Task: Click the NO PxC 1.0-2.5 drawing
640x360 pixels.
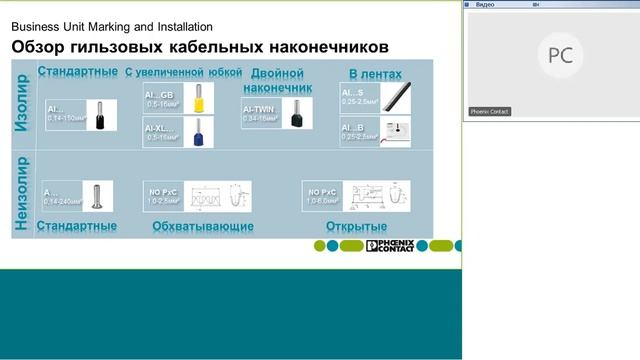Action: 218,196
